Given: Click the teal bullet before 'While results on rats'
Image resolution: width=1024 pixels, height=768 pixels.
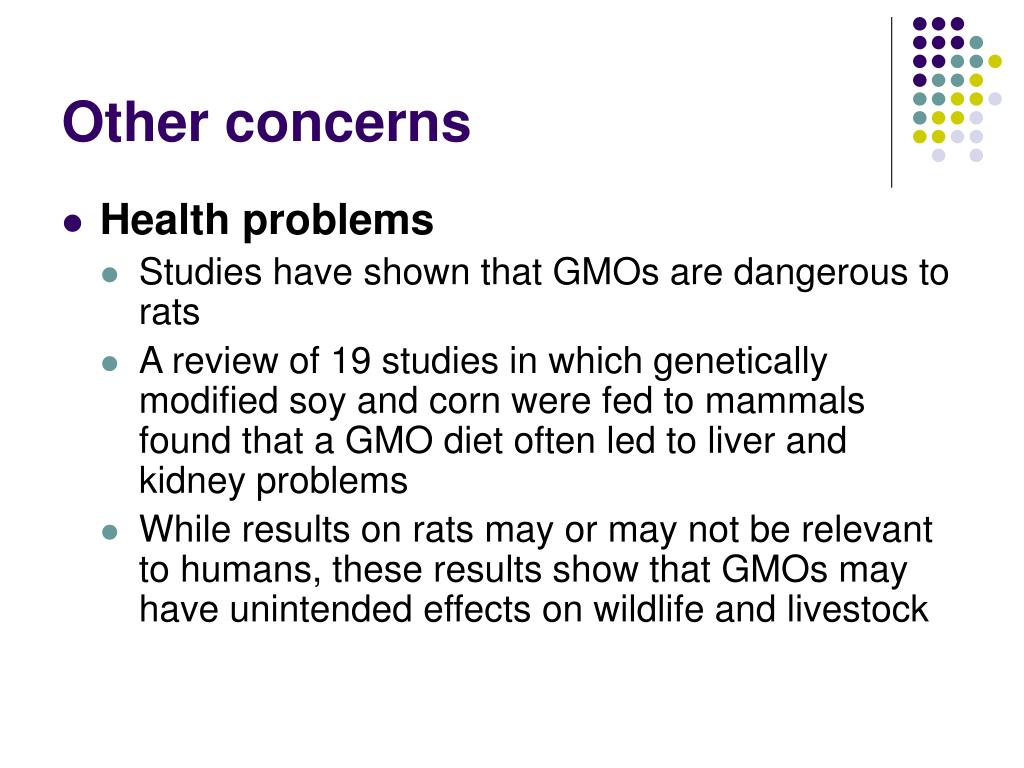Looking at the screenshot, I should point(110,532).
